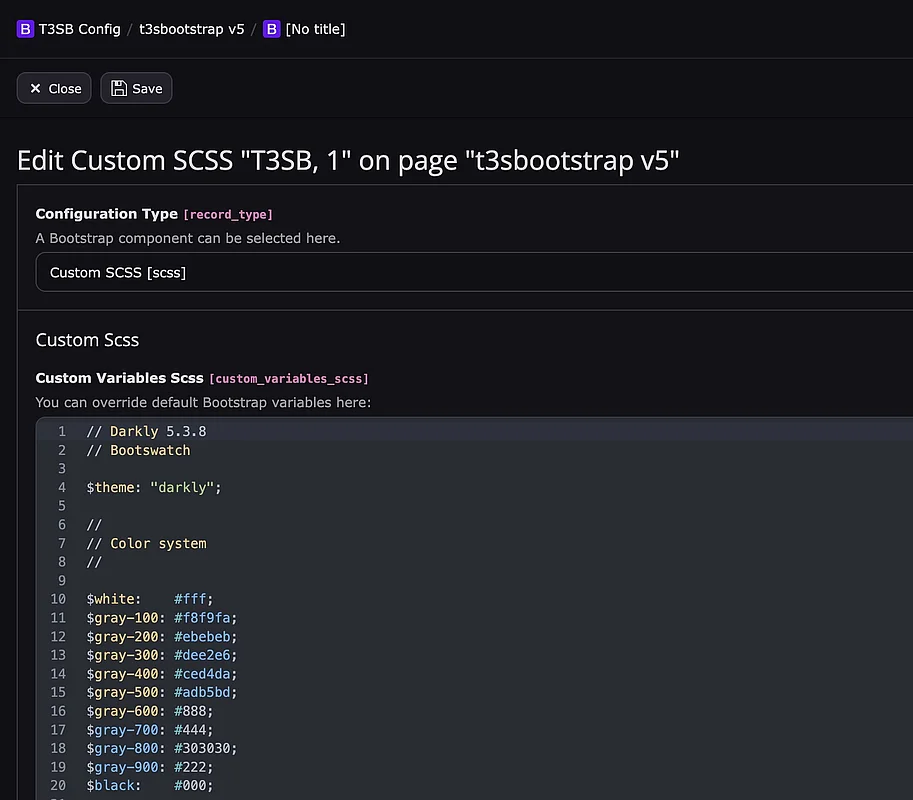Place cursor on the "// Darkly 5.3.8" line
The image size is (913, 800).
tap(146, 432)
